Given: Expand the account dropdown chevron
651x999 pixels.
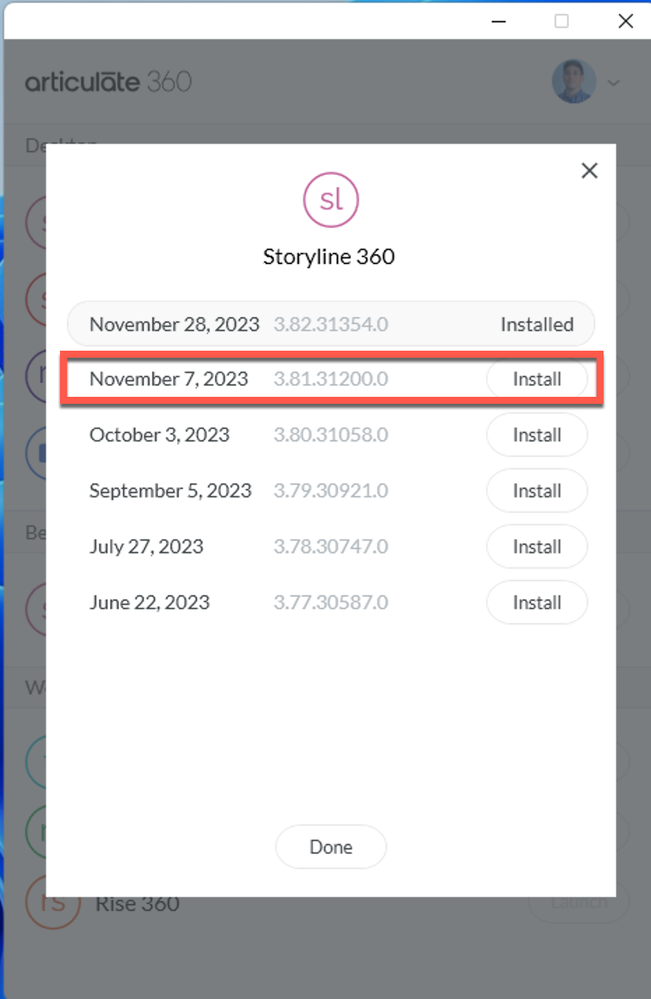Looking at the screenshot, I should [614, 82].
